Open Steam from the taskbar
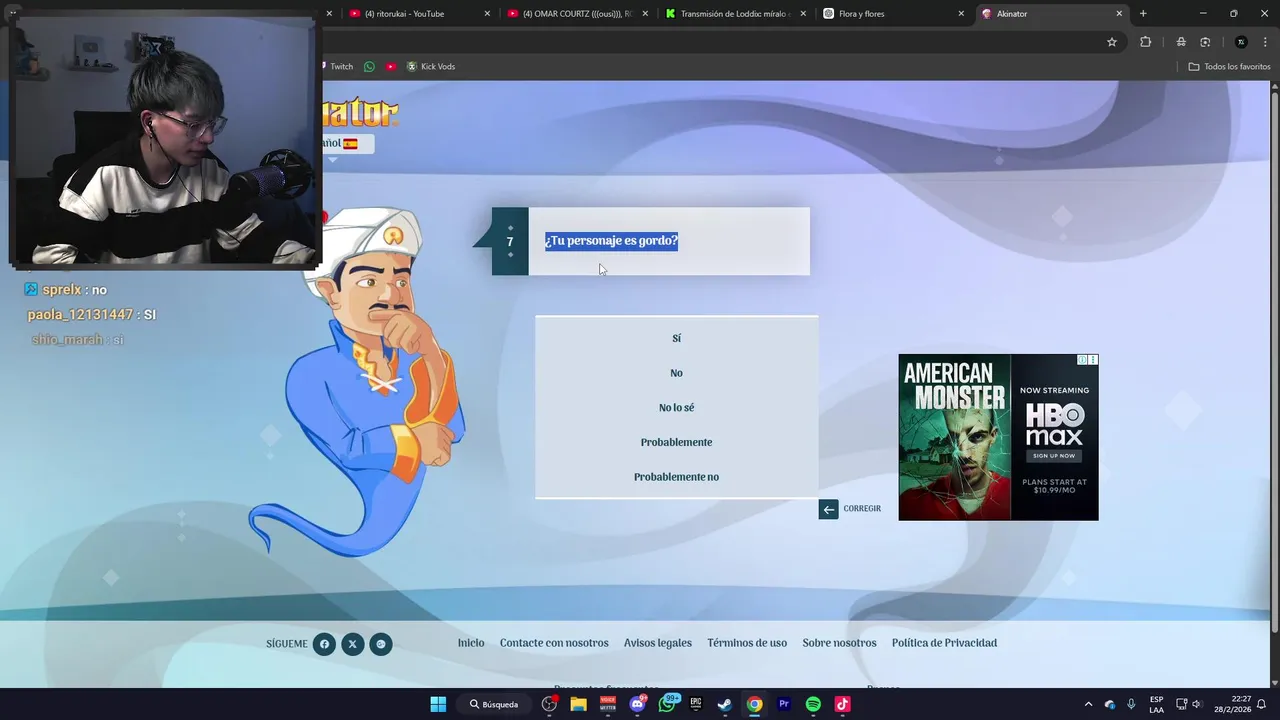This screenshot has height=720, width=1280. 725,704
